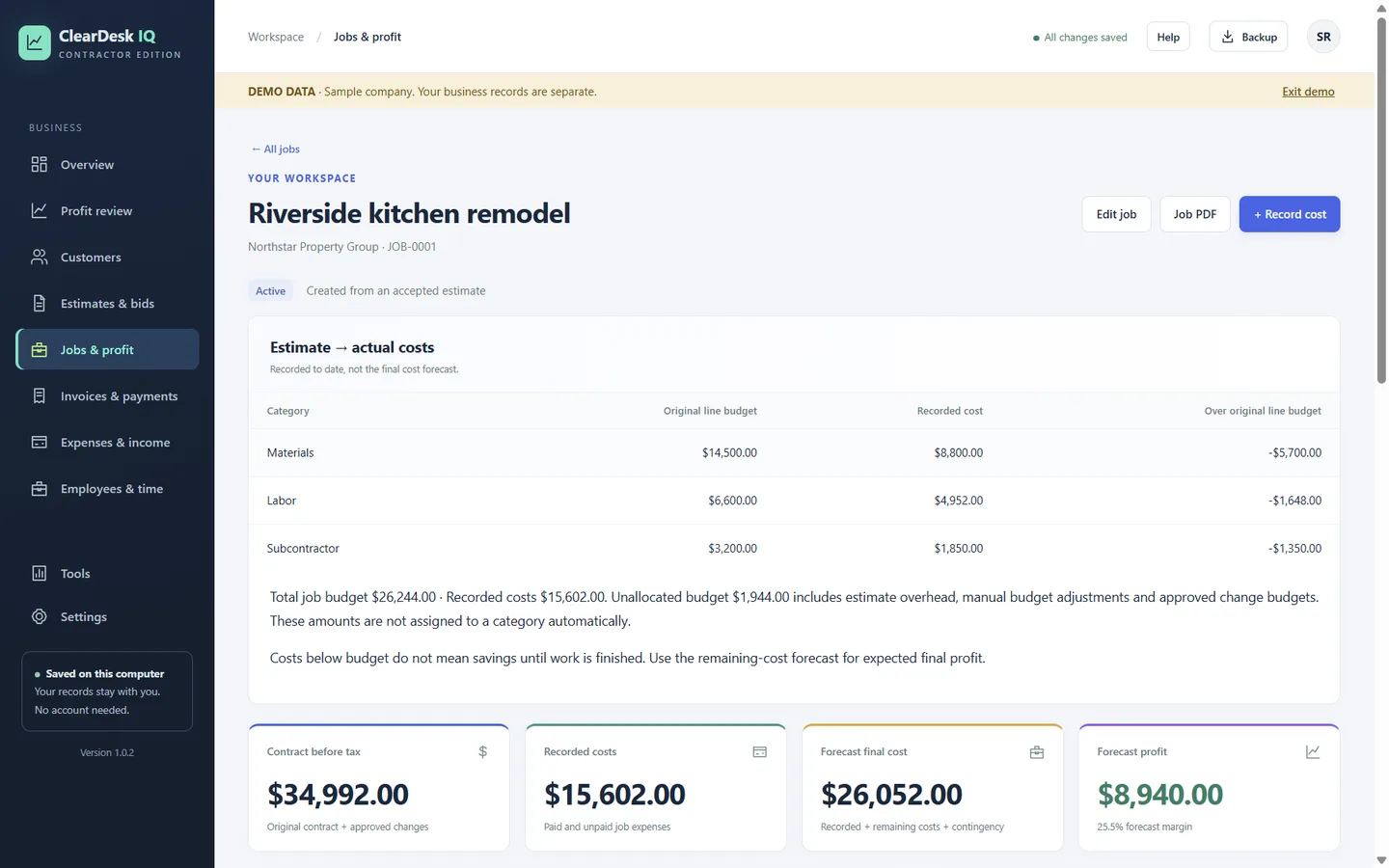The image size is (1389, 868).
Task: Click the Riverside kitchen remodel title
Action: pyautogui.click(x=409, y=213)
